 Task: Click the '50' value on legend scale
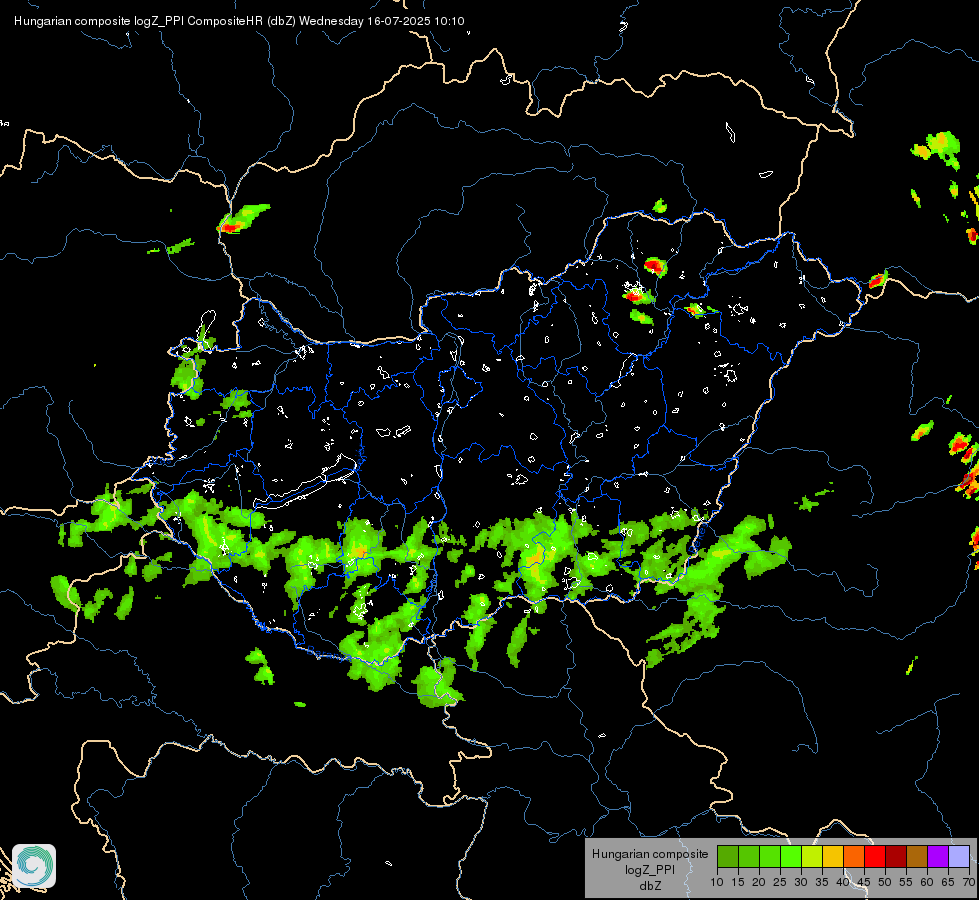click(885, 883)
